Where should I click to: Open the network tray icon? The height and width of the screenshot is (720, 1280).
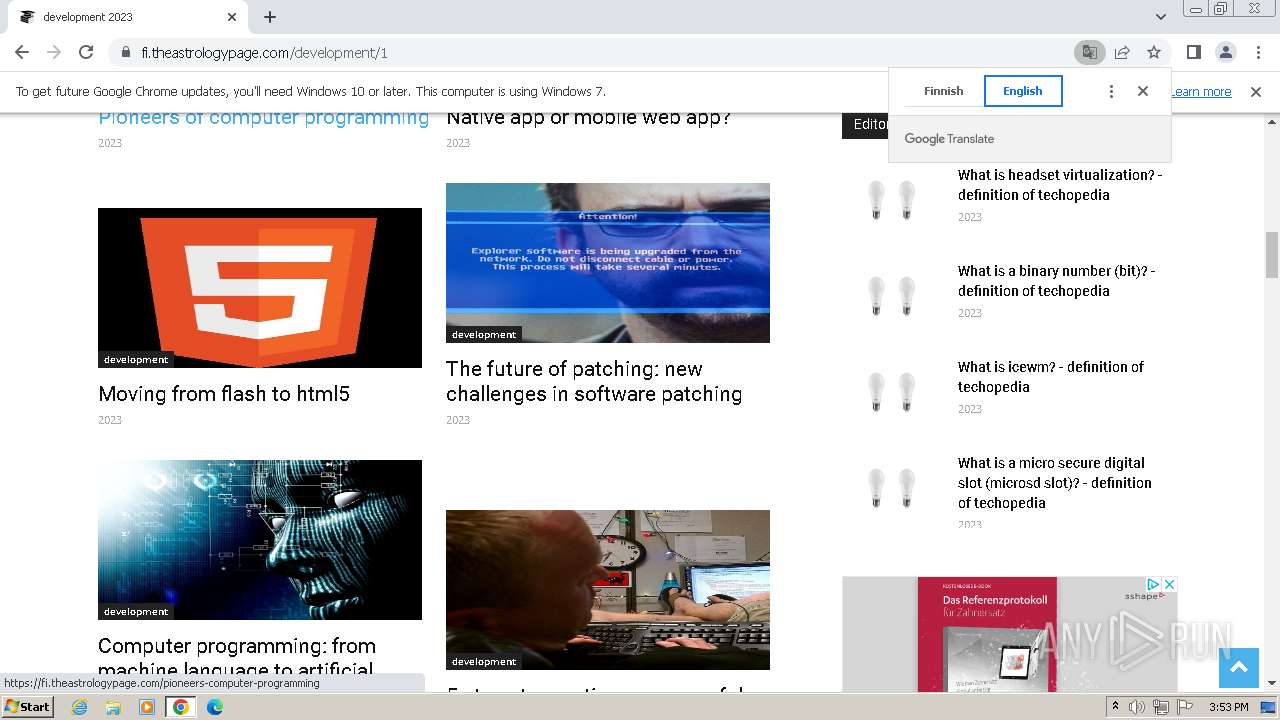(1161, 707)
